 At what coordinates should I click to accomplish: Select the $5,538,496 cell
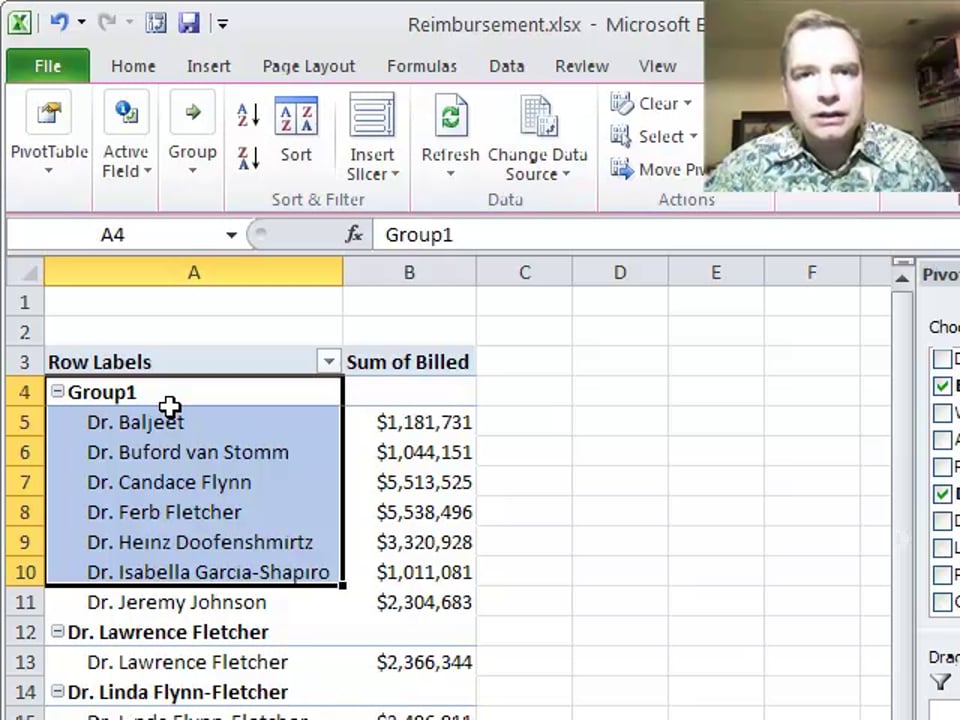(409, 512)
